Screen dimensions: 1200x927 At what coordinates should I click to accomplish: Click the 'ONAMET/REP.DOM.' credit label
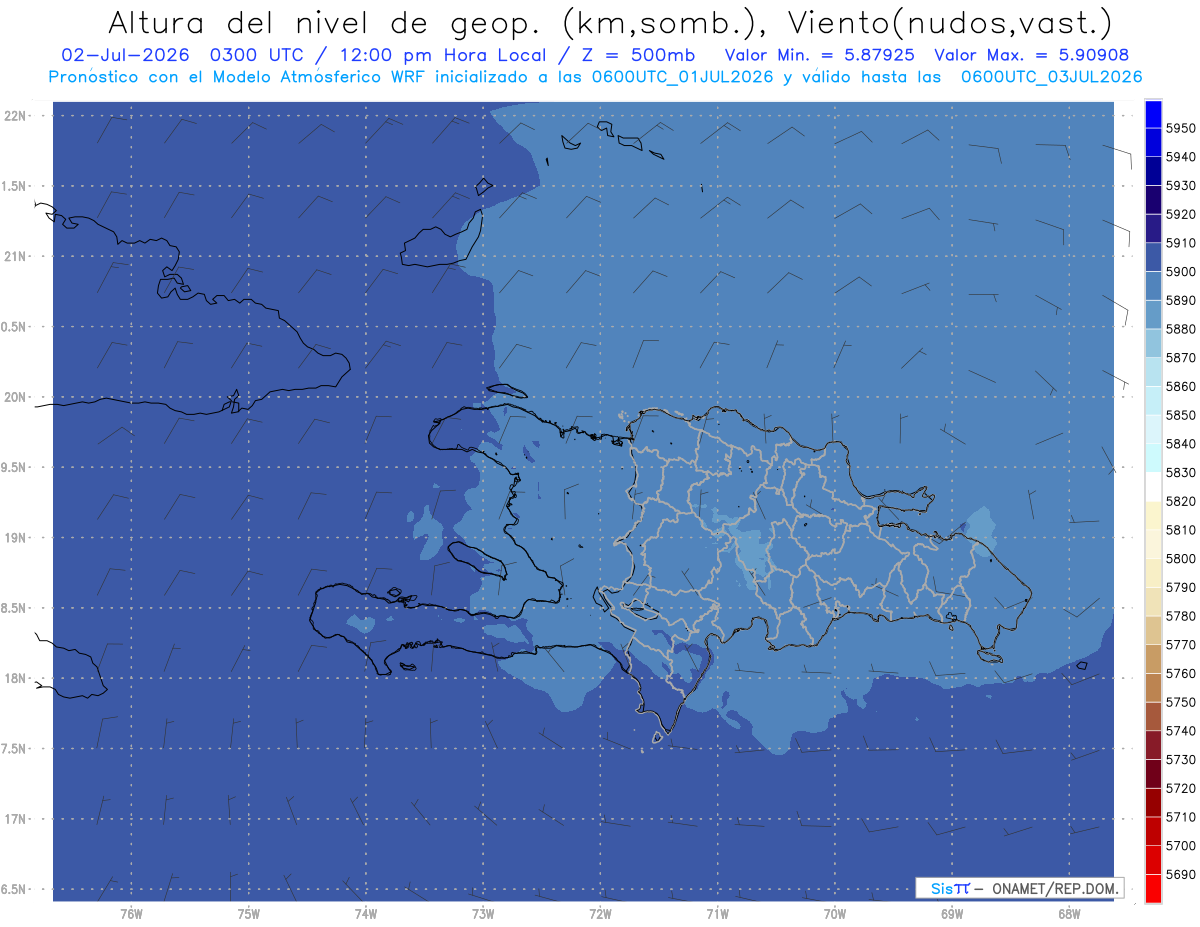pos(1055,888)
